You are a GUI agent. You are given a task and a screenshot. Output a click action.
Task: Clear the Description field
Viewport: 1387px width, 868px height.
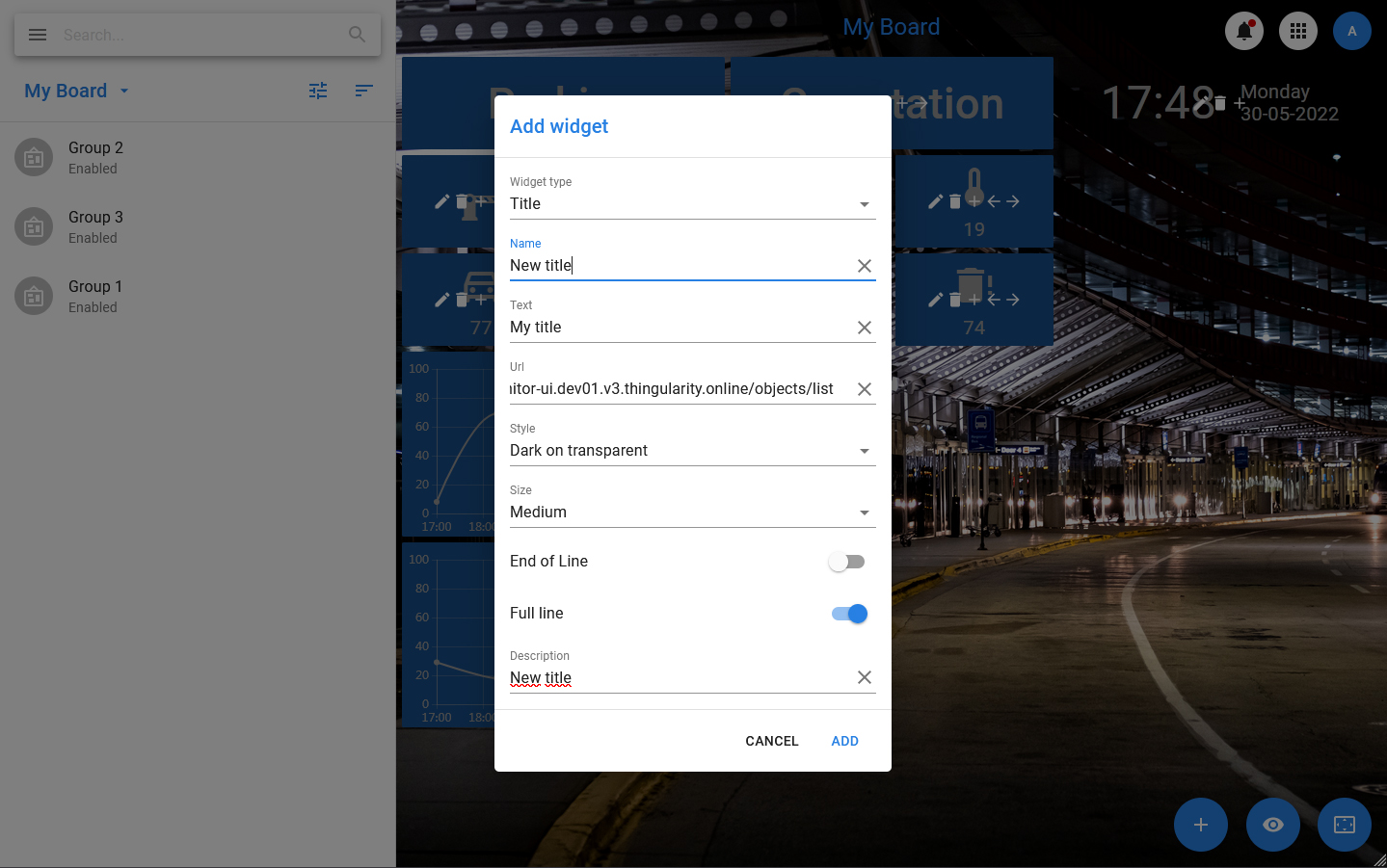click(x=864, y=678)
